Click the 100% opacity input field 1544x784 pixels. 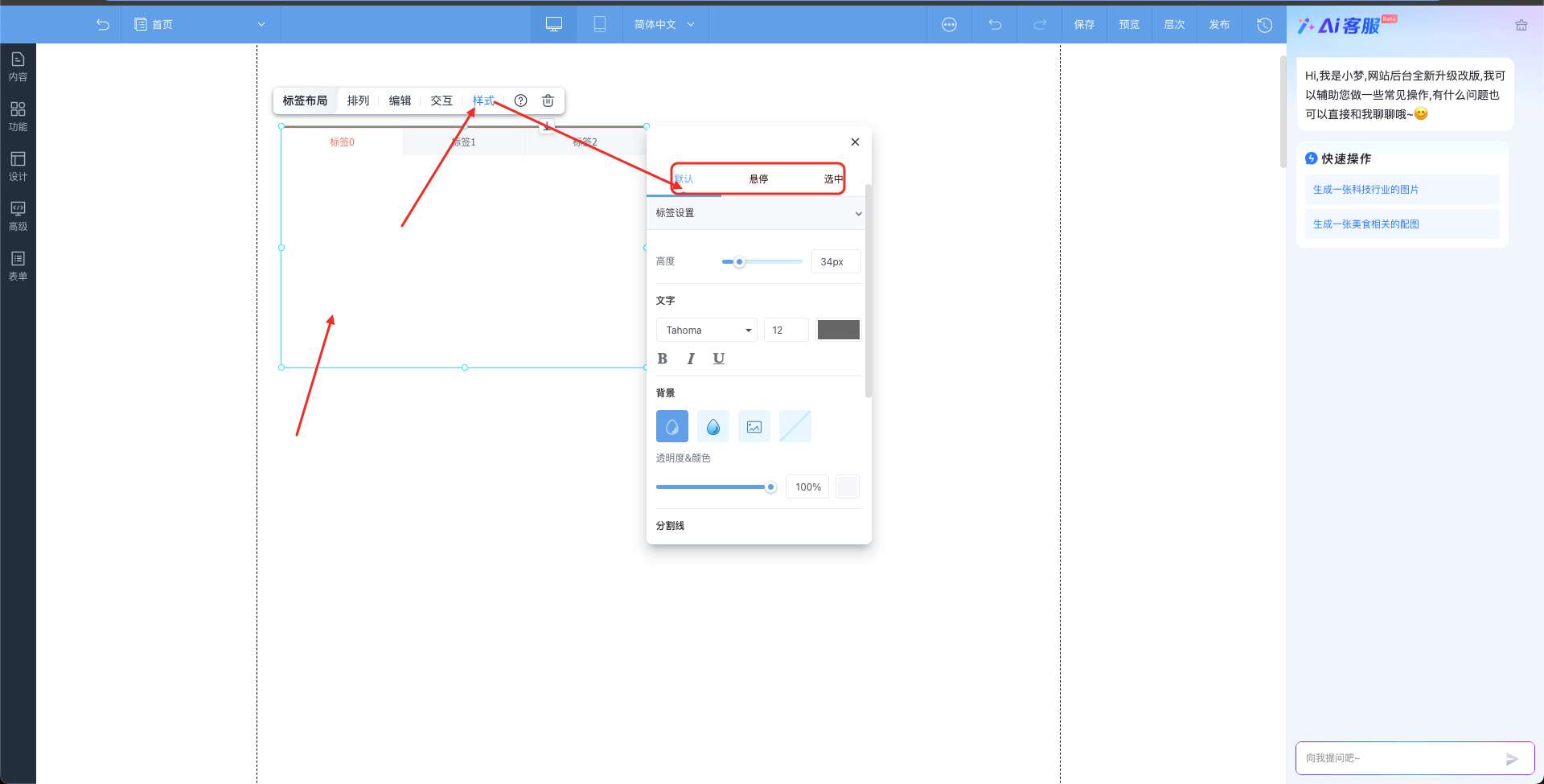point(807,486)
